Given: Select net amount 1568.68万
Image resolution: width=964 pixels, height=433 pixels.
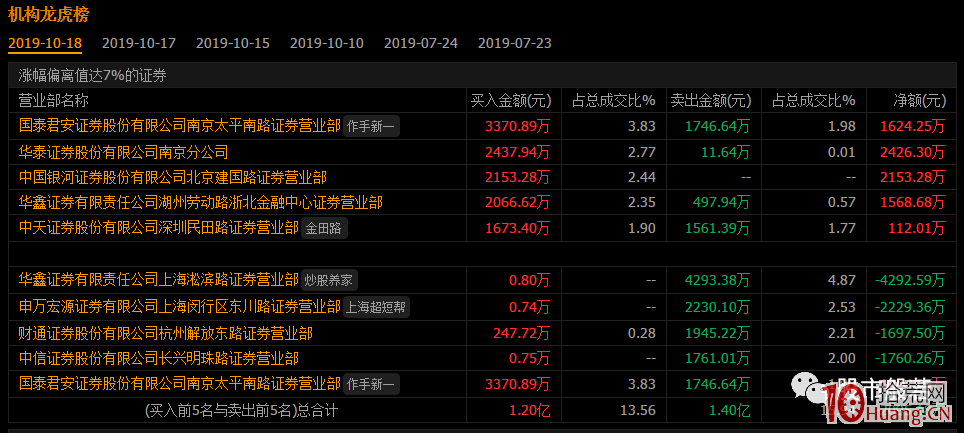Looking at the screenshot, I should [x=912, y=202].
